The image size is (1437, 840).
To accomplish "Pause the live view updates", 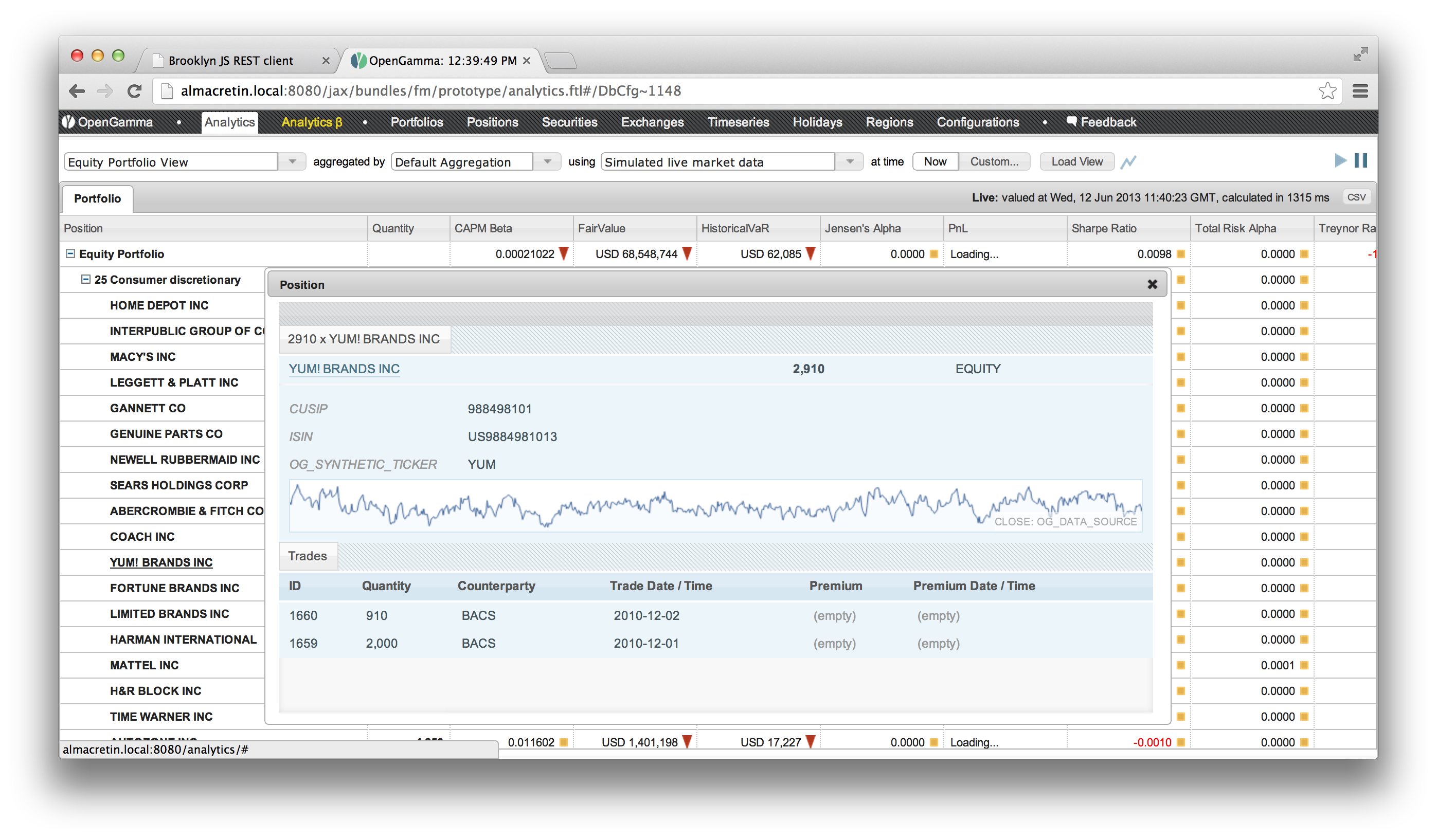I will coord(1360,161).
